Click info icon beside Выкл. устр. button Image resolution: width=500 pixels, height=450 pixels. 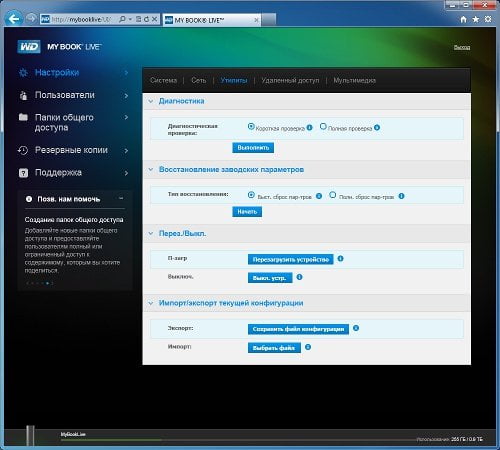pos(299,277)
